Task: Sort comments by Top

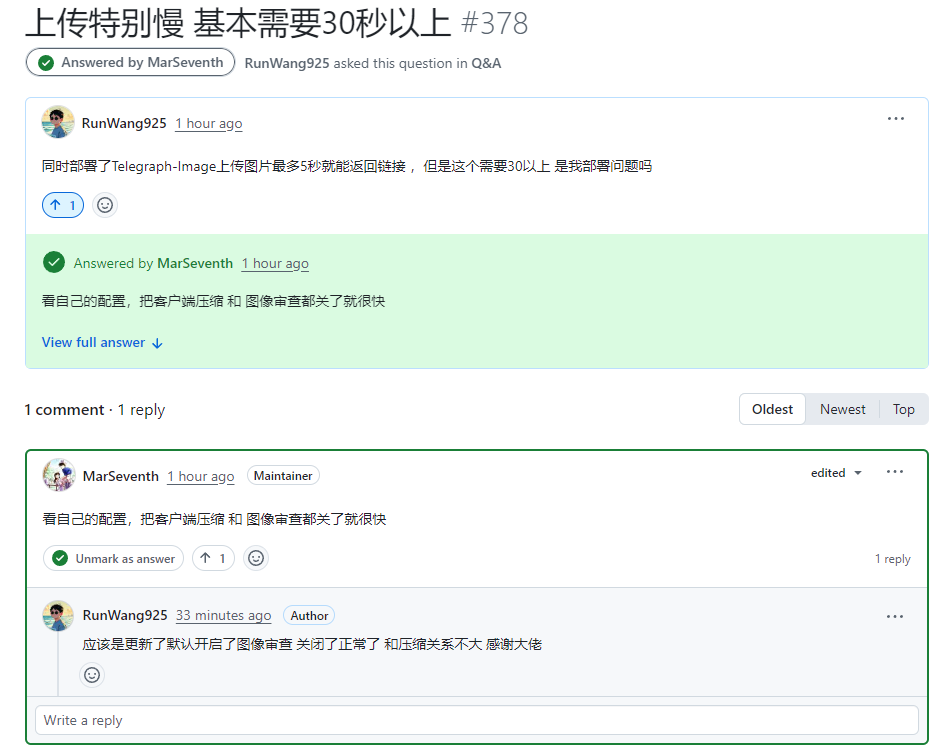Action: click(903, 409)
